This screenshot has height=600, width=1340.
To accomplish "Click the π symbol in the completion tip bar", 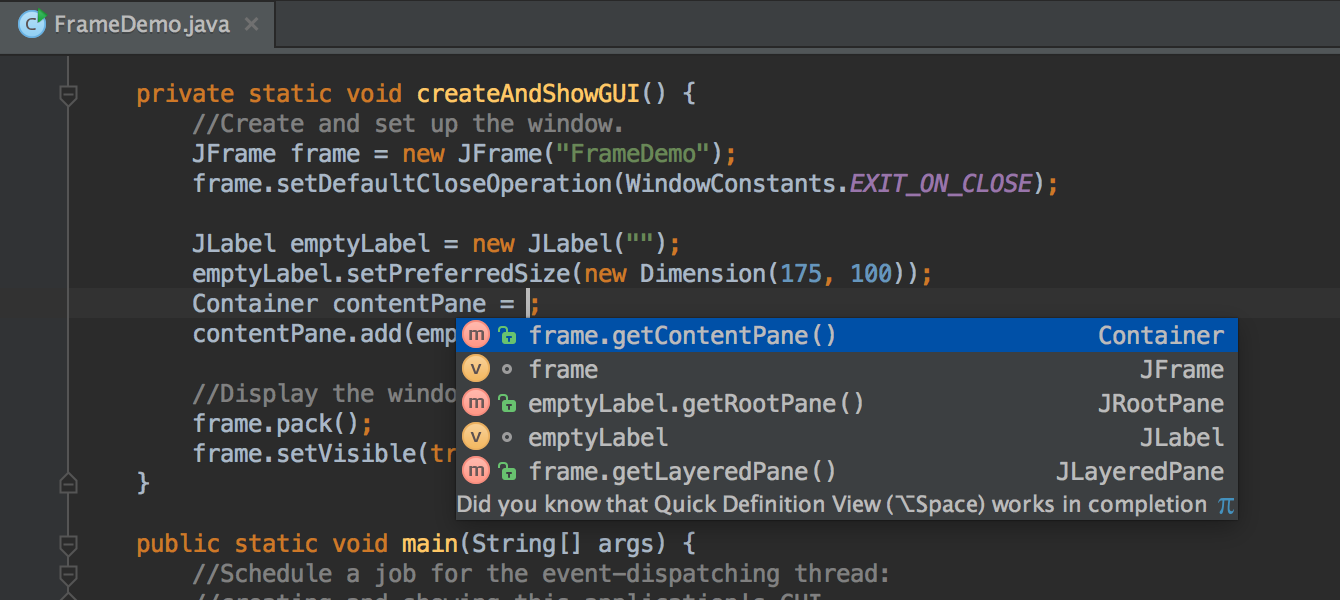I will pyautogui.click(x=1226, y=505).
